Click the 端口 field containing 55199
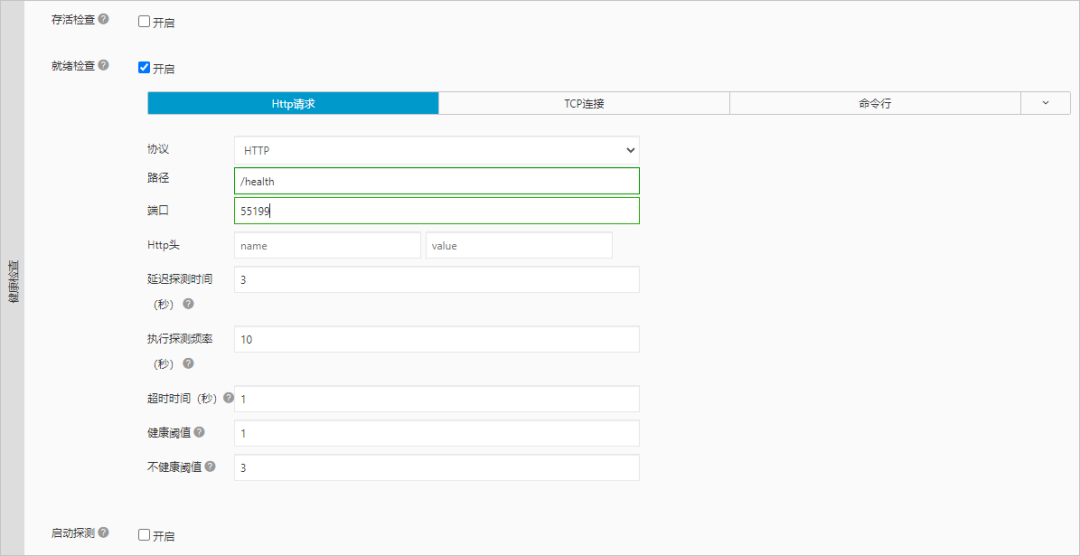Viewport: 1080px width, 556px height. click(x=437, y=211)
